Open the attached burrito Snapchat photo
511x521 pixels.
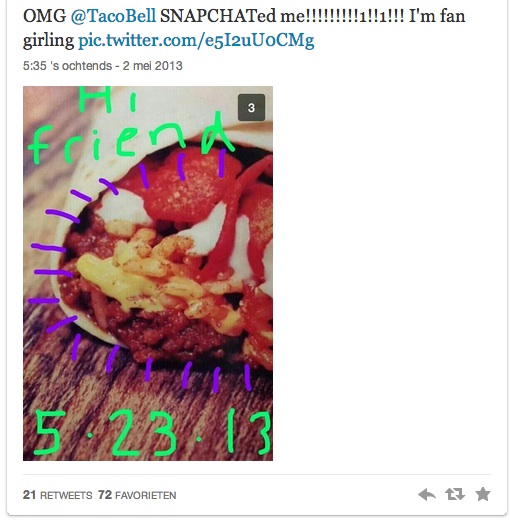coord(148,273)
